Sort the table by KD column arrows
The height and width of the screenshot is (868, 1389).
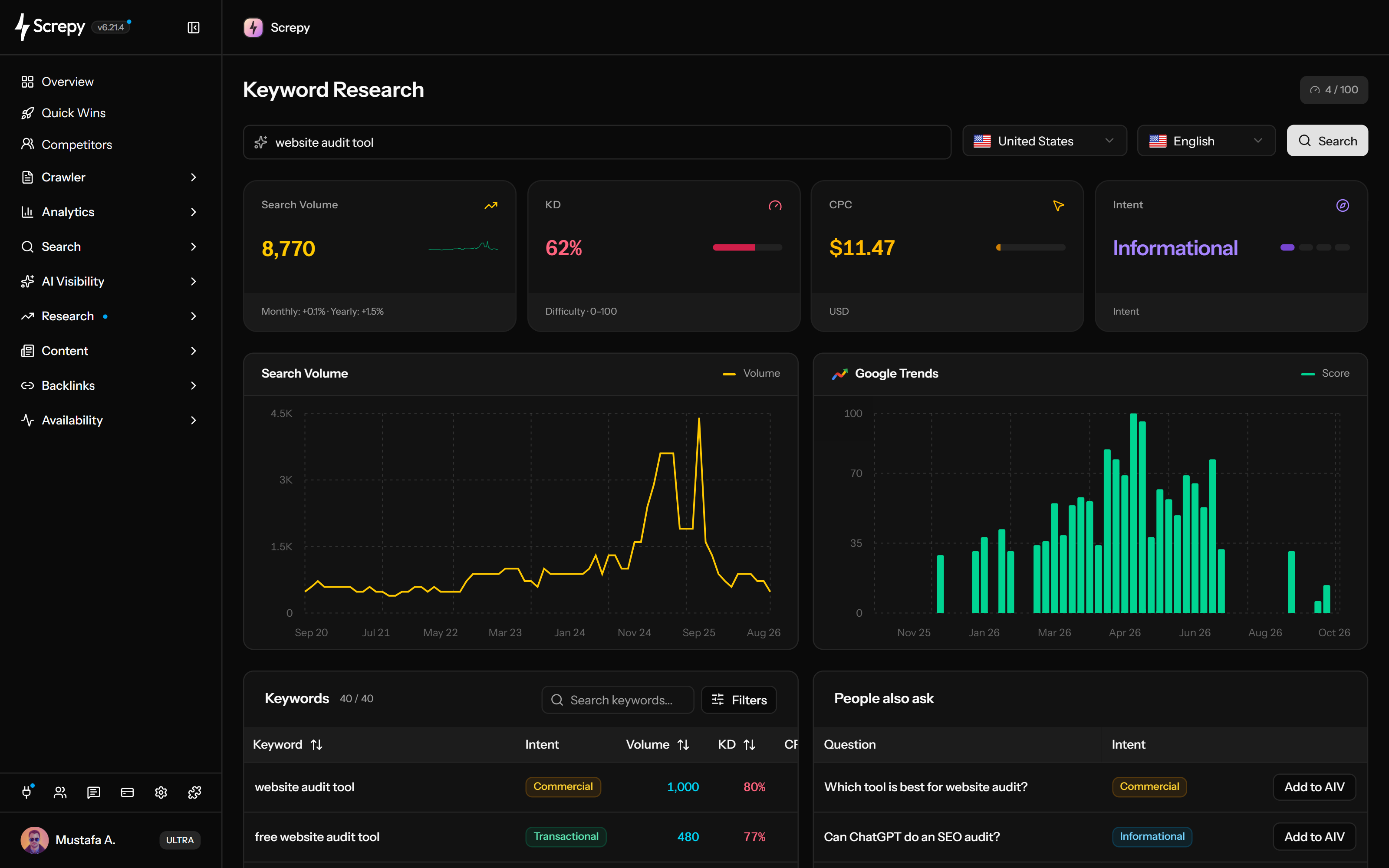[749, 745]
